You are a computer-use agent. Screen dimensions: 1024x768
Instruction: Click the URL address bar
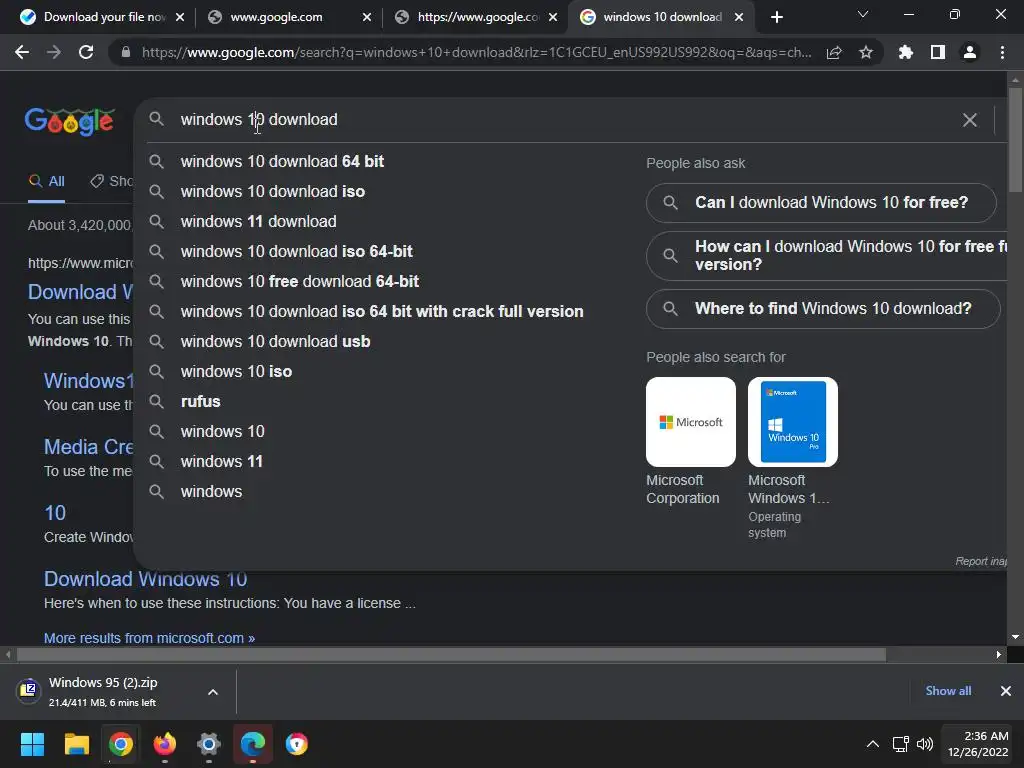pyautogui.click(x=477, y=52)
